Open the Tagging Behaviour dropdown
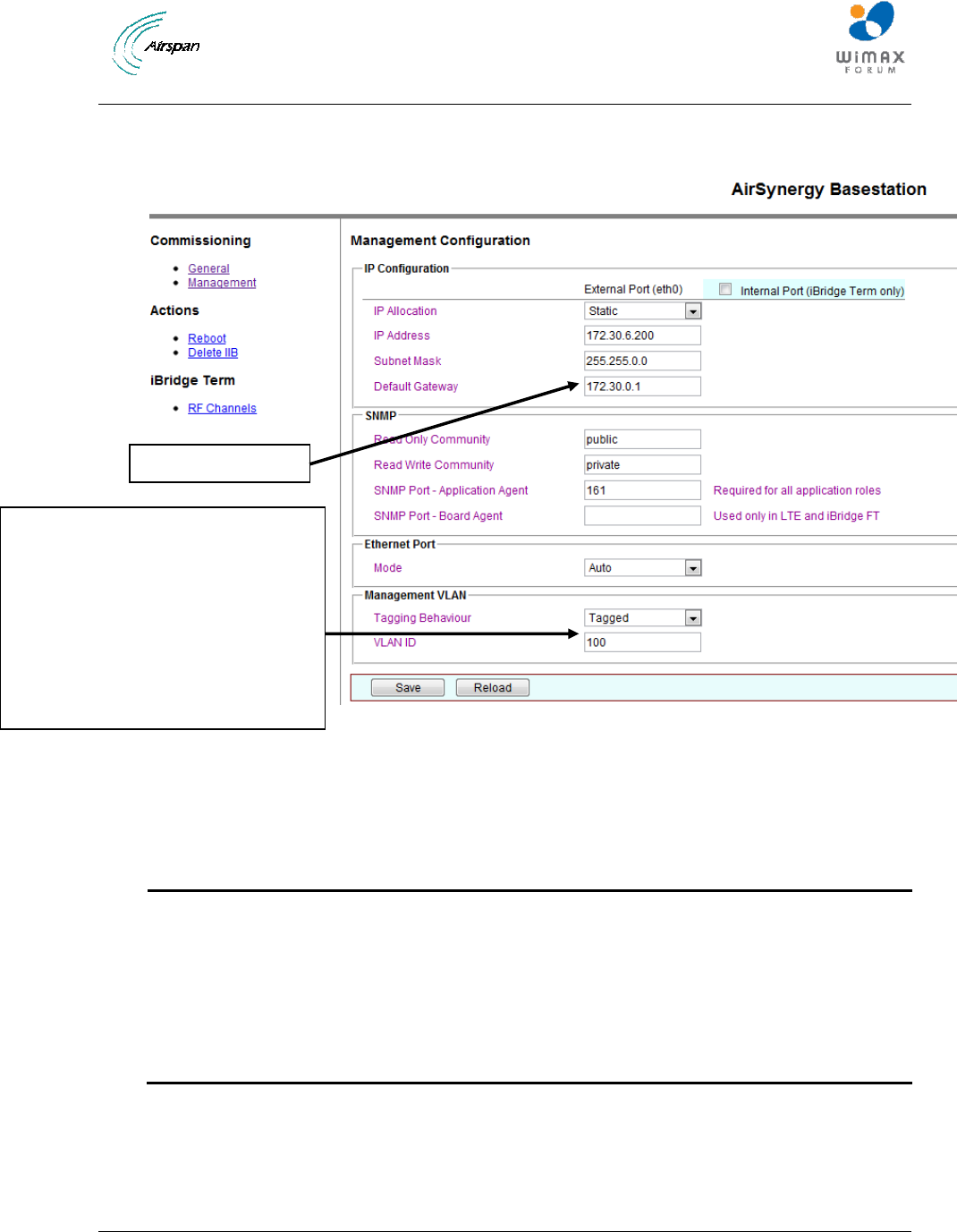Screen dimensions: 957x1232 (642, 617)
